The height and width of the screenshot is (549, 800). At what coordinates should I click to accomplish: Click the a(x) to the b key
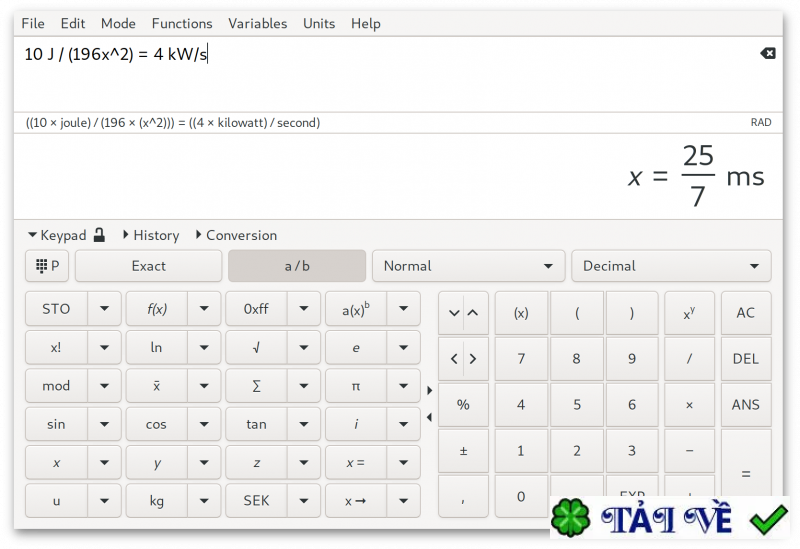pos(356,309)
